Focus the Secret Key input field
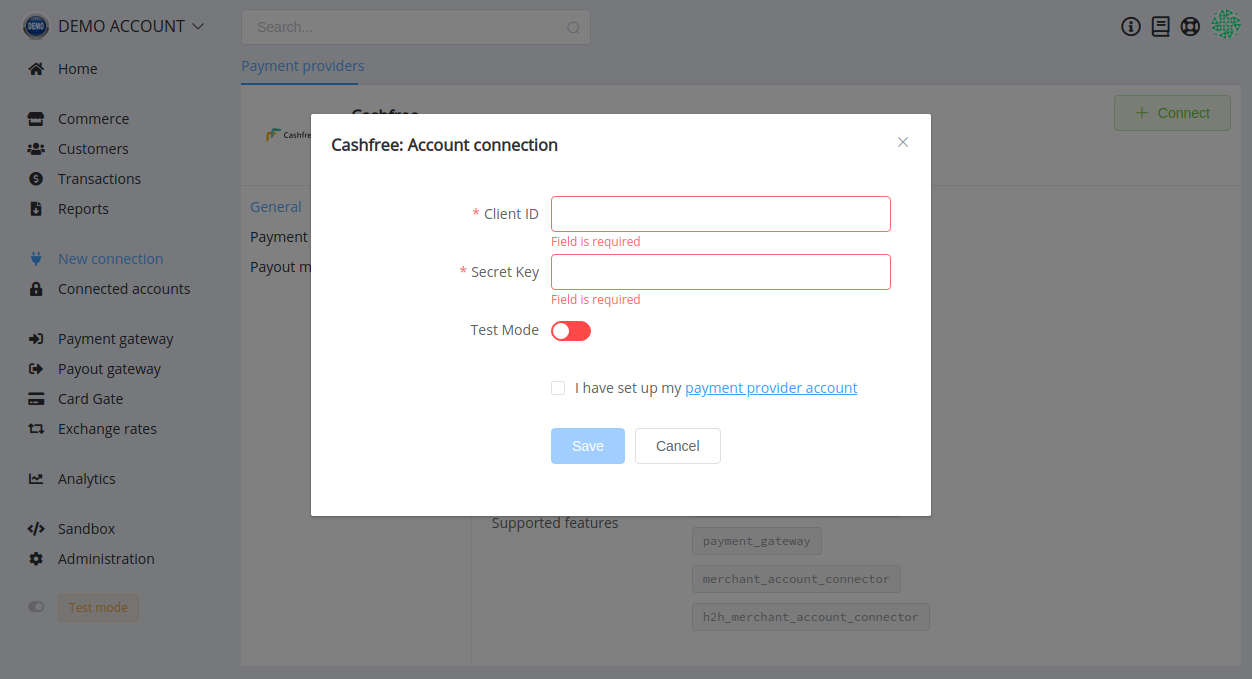This screenshot has width=1252, height=679. 721,272
